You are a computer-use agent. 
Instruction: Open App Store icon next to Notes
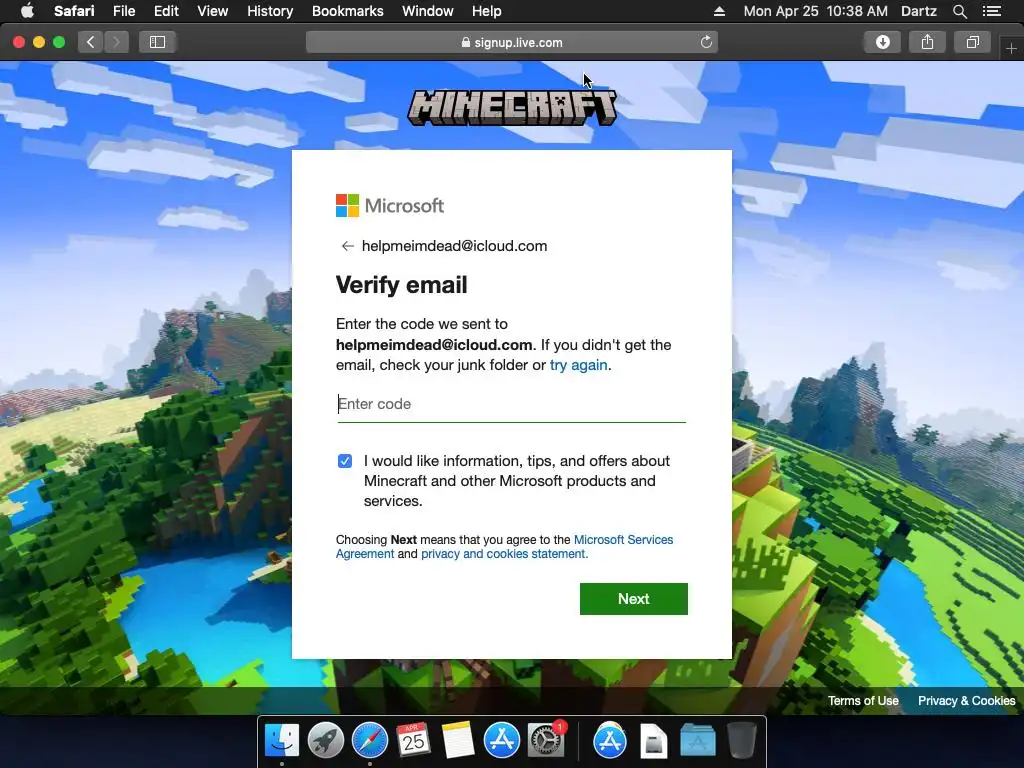pyautogui.click(x=502, y=741)
